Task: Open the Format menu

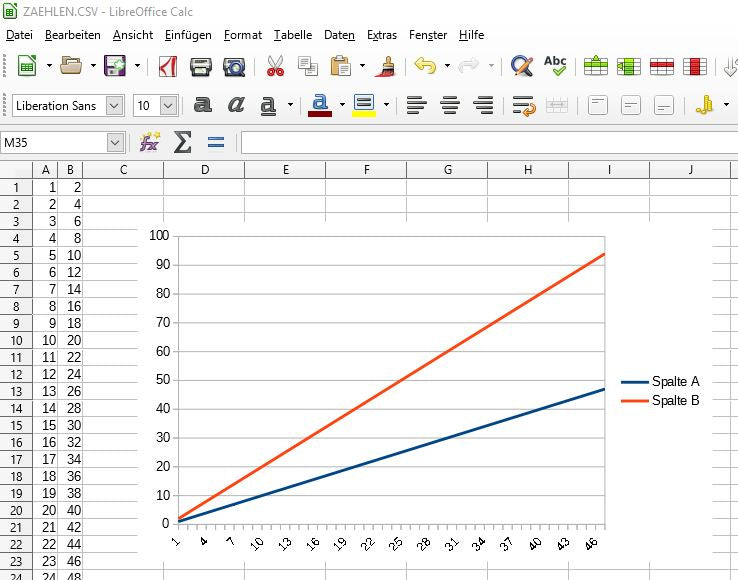Action: 243,35
